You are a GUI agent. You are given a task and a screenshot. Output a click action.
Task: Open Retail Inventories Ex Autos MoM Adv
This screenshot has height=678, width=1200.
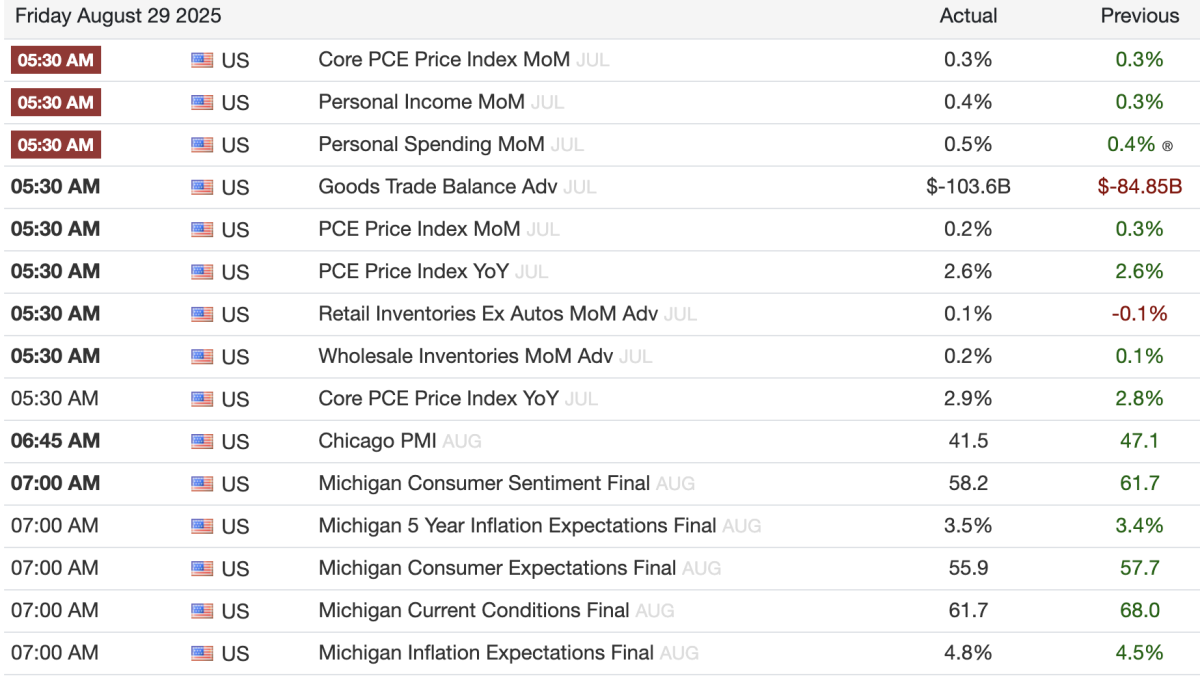click(x=487, y=314)
